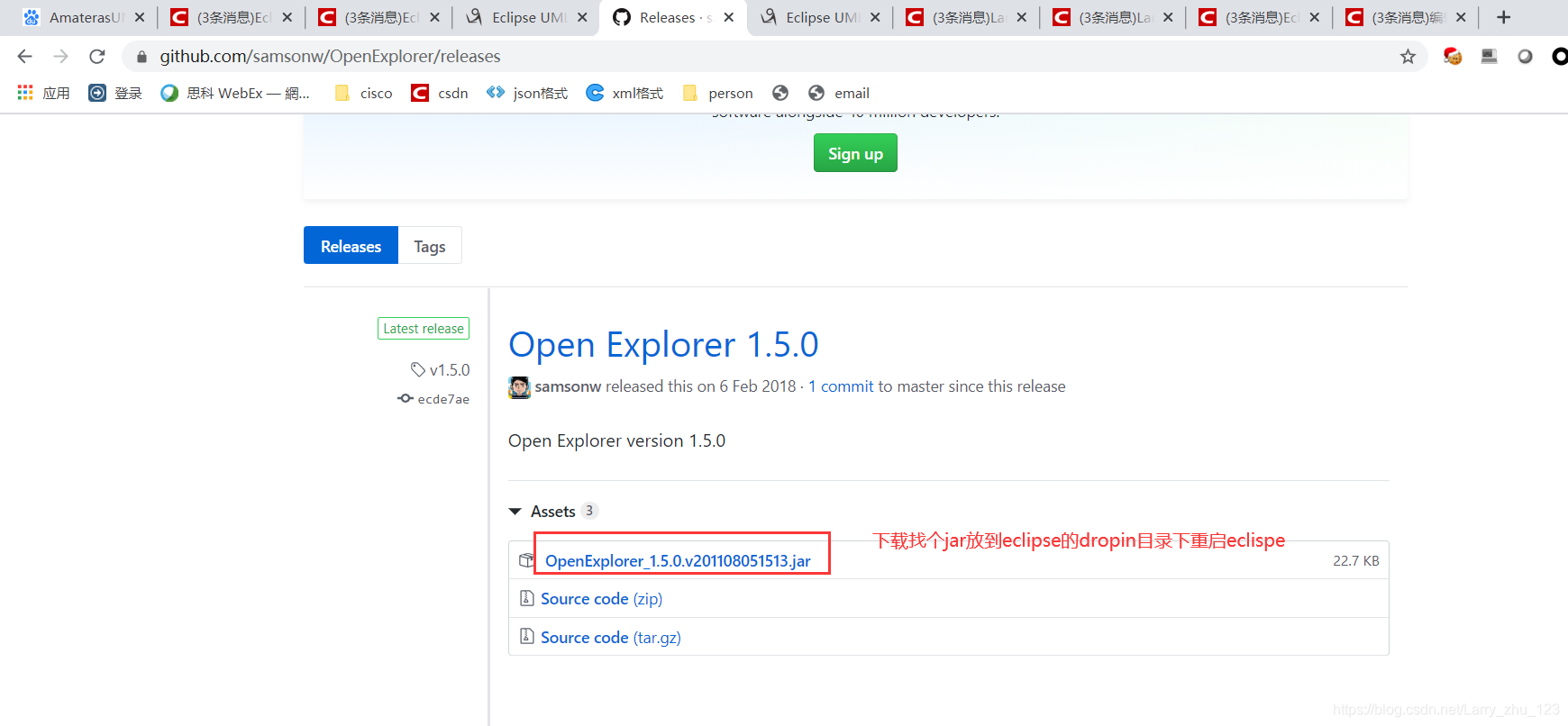This screenshot has height=726, width=1568.
Task: Select the Tags tab
Action: tap(430, 246)
